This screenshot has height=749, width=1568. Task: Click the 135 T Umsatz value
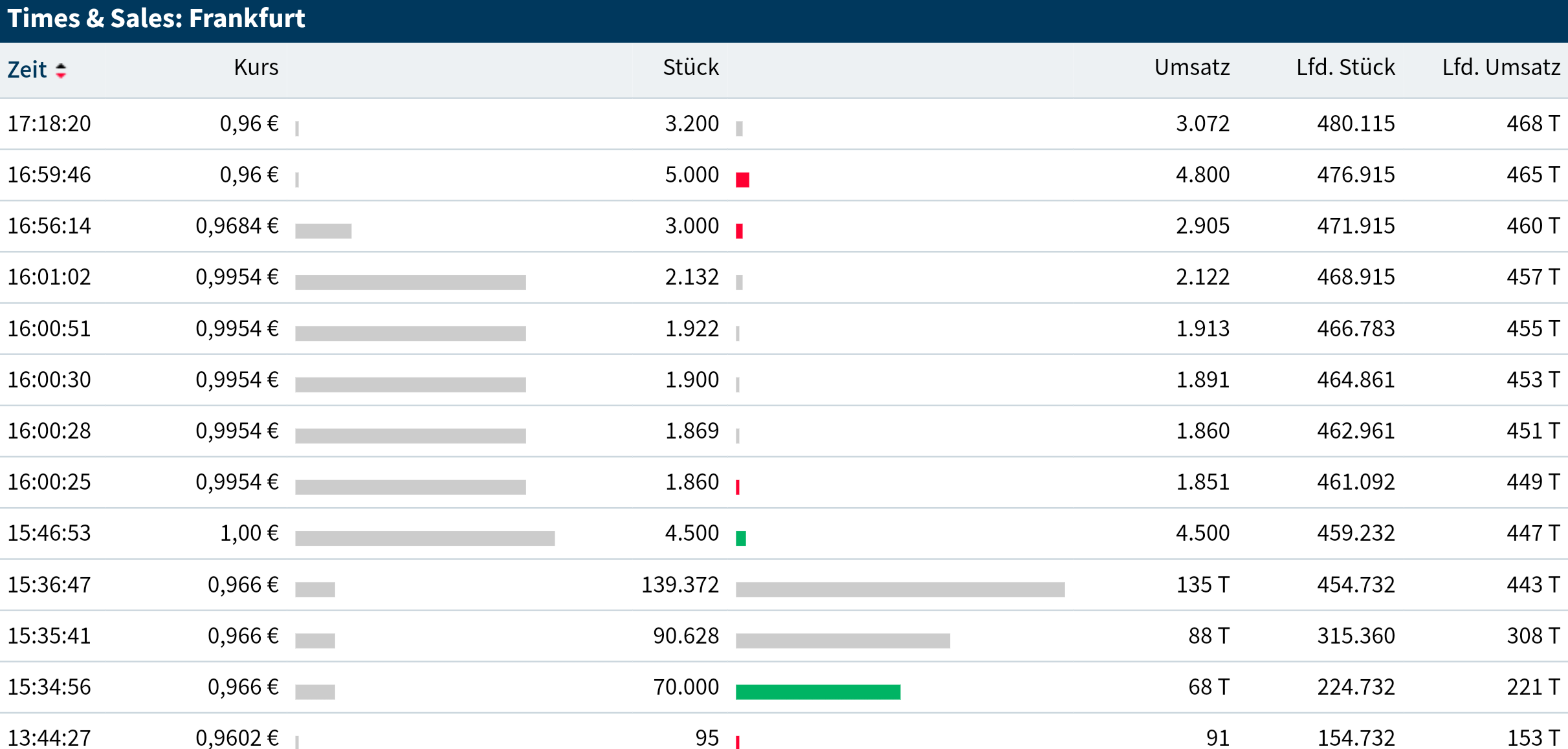[1202, 585]
